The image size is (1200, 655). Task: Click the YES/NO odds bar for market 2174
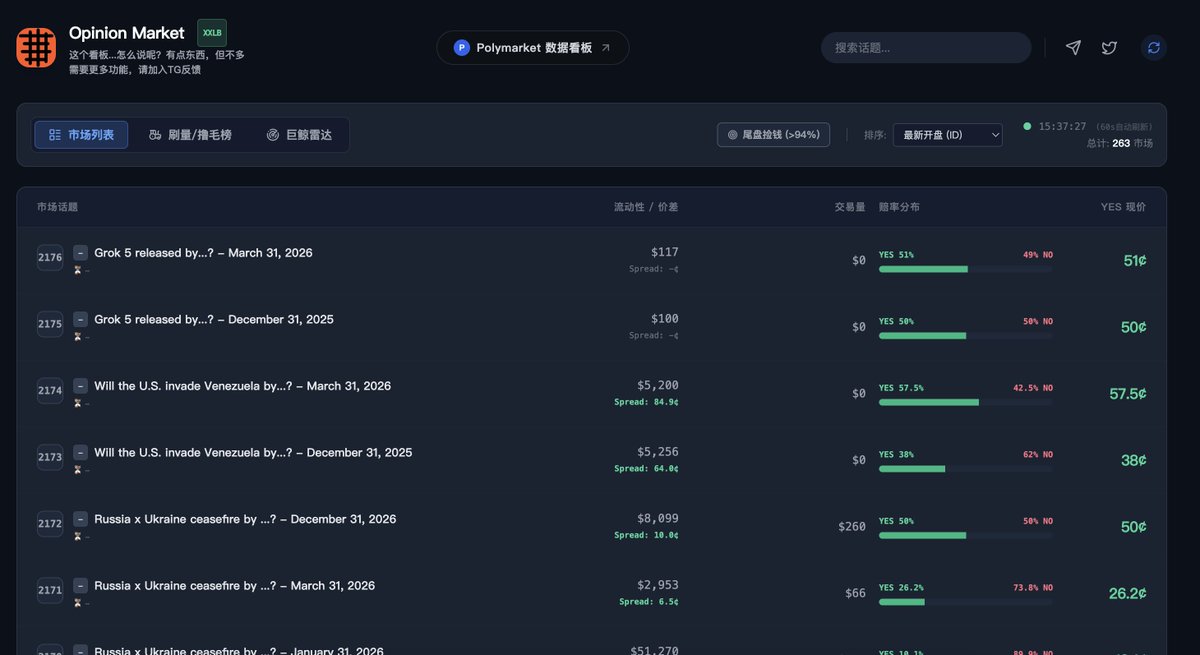coord(965,402)
